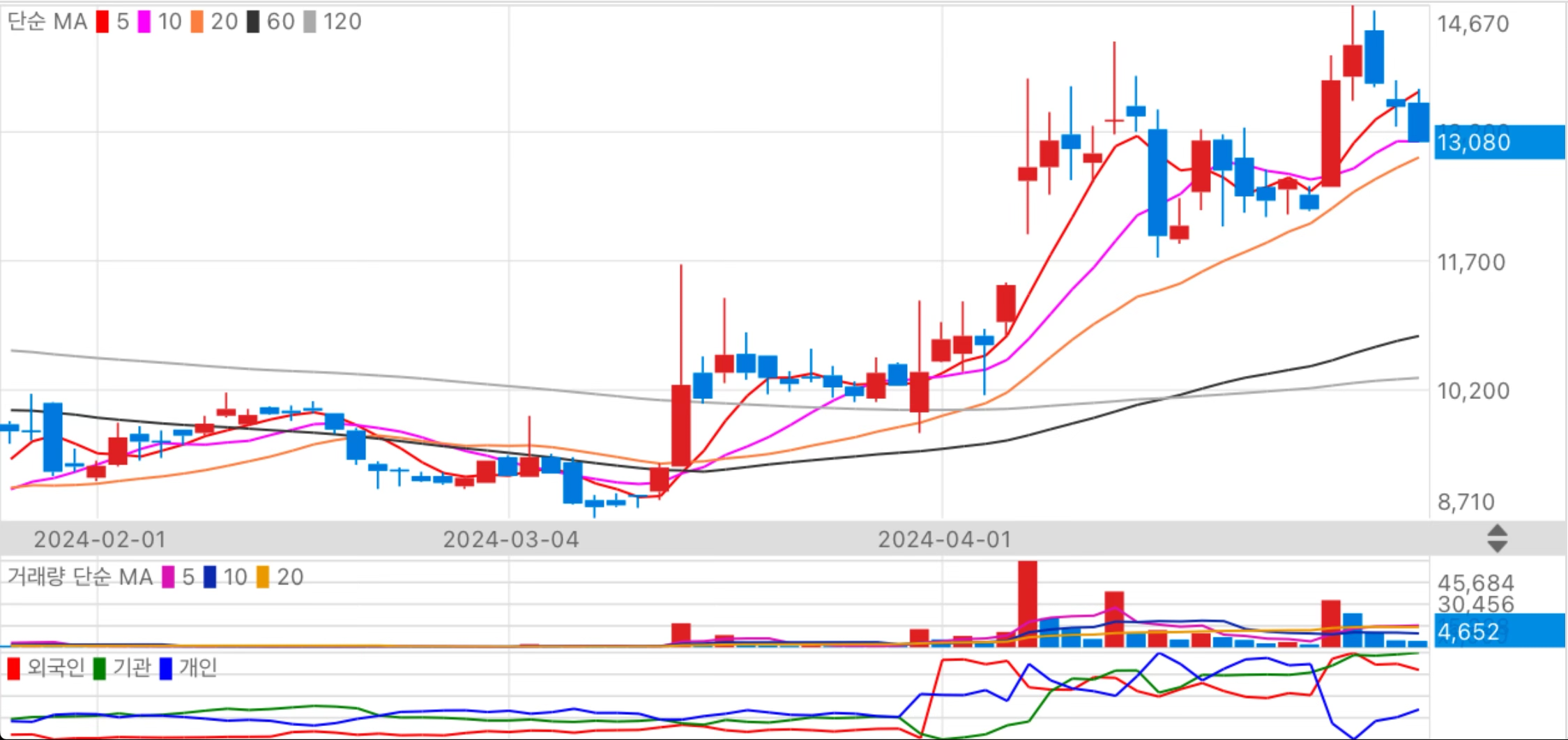
Task: Click the 8,710 price axis label
Action: 1466,501
